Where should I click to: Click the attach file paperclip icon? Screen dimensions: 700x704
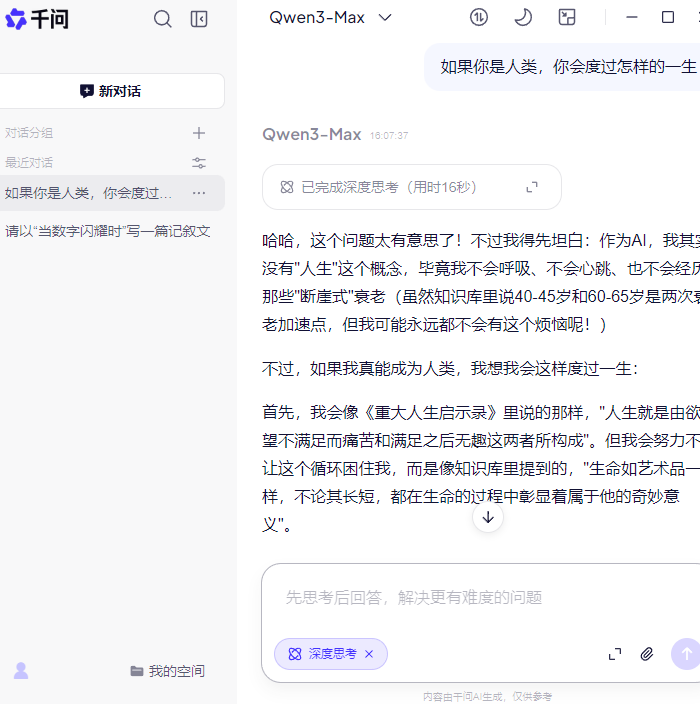647,654
